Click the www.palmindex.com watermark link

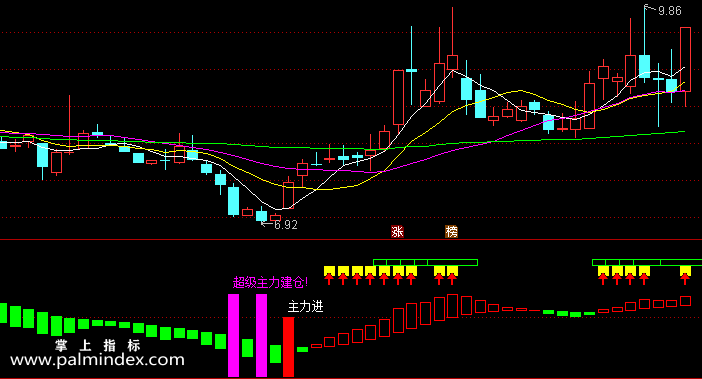click(x=97, y=360)
